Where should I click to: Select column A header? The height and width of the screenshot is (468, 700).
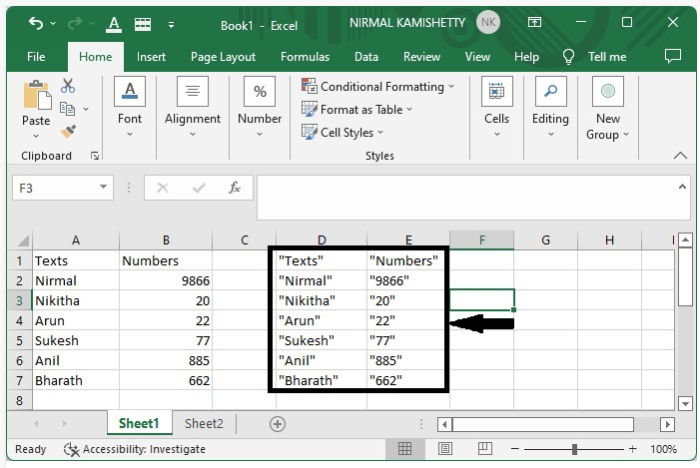pyautogui.click(x=76, y=240)
